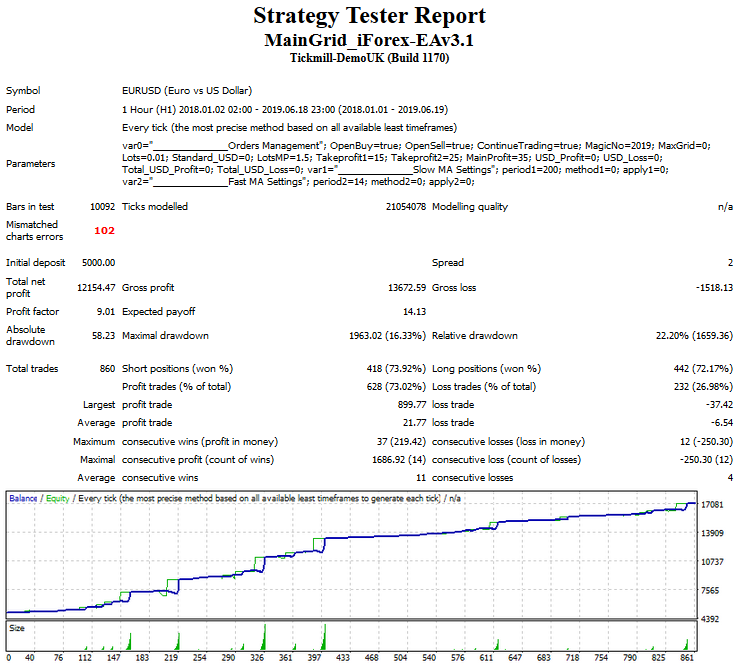Viewport: 738px width, 667px height.
Task: Click the Tickmill-DemoUK build 1170 subtitle
Action: (369, 58)
